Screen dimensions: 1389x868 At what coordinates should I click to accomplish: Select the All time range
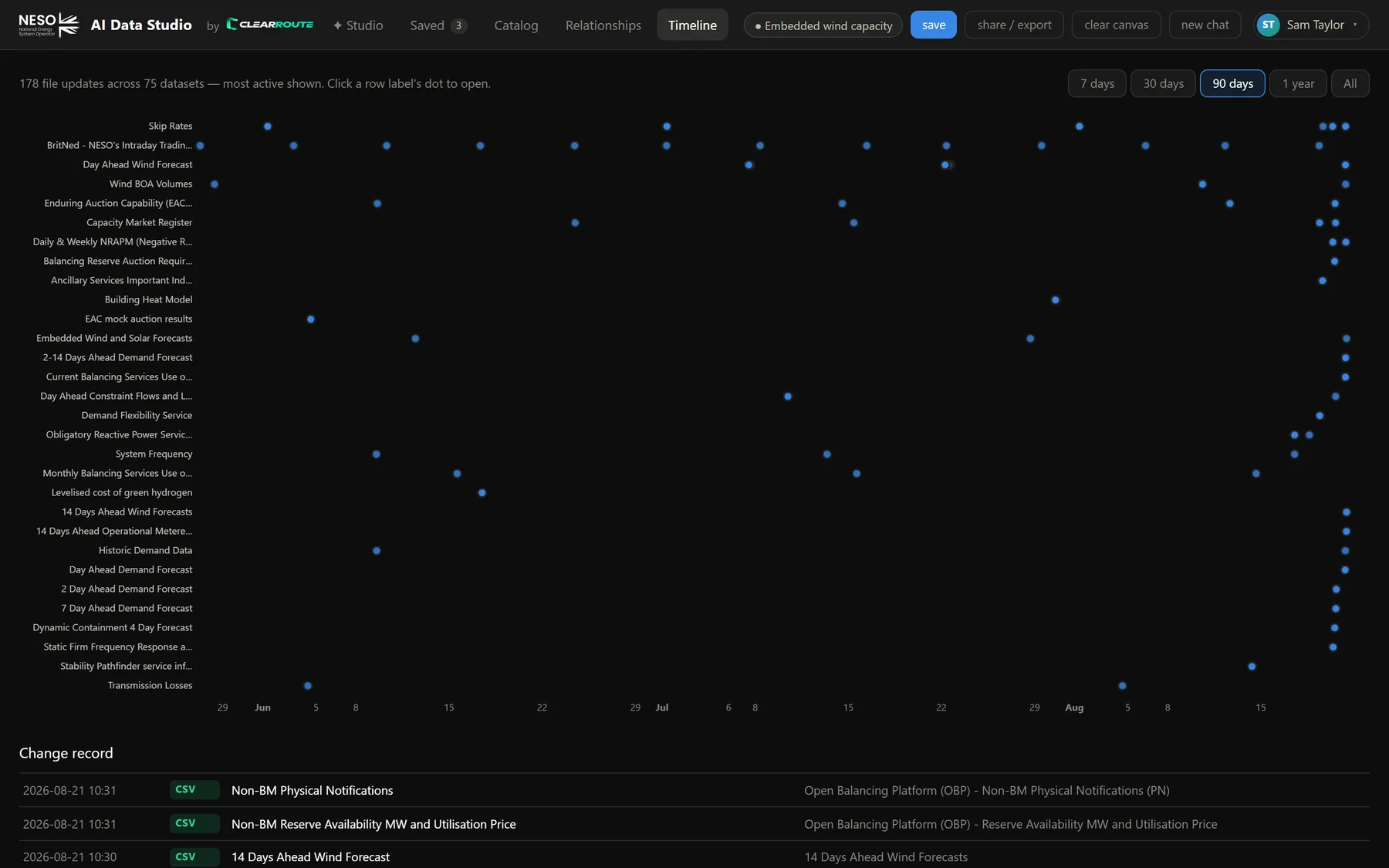tap(1350, 83)
